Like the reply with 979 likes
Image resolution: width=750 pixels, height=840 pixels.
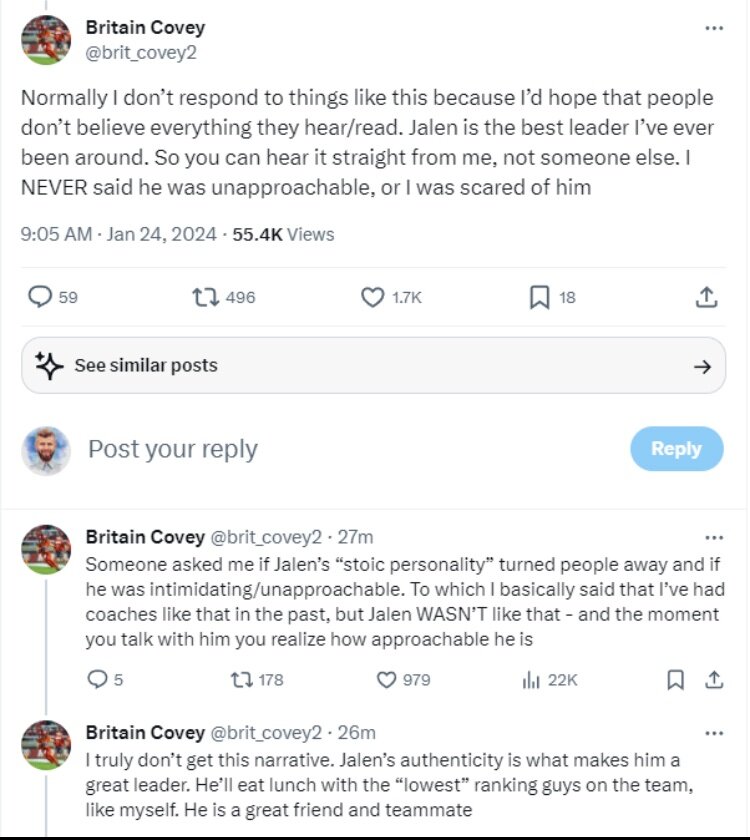click(x=387, y=679)
